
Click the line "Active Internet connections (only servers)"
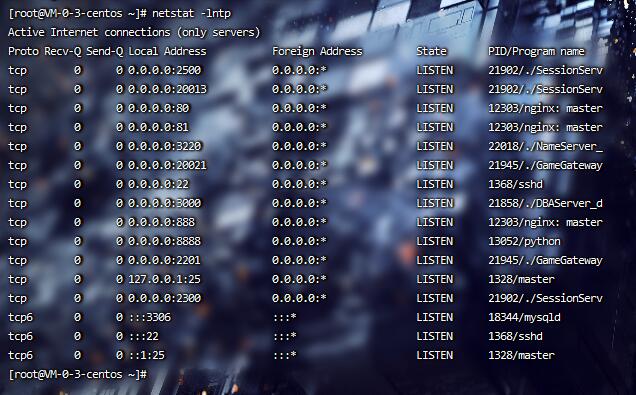tap(134, 32)
